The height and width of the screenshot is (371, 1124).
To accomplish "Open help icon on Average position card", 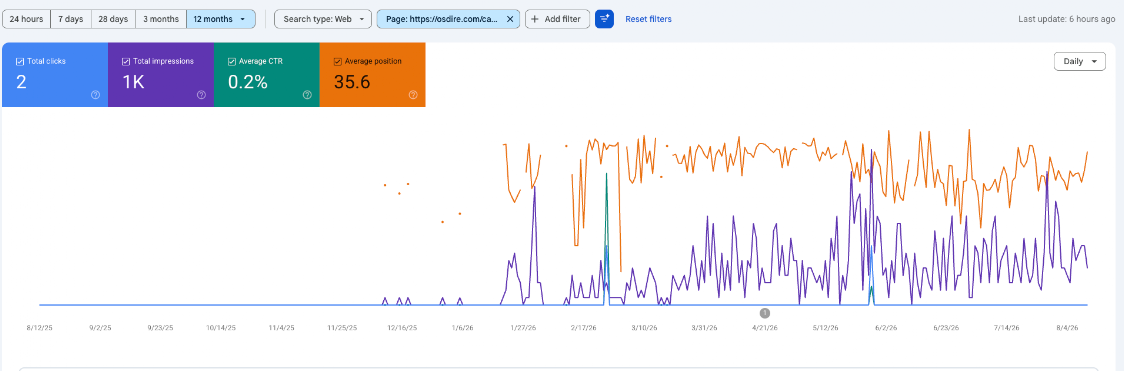I will pos(413,95).
